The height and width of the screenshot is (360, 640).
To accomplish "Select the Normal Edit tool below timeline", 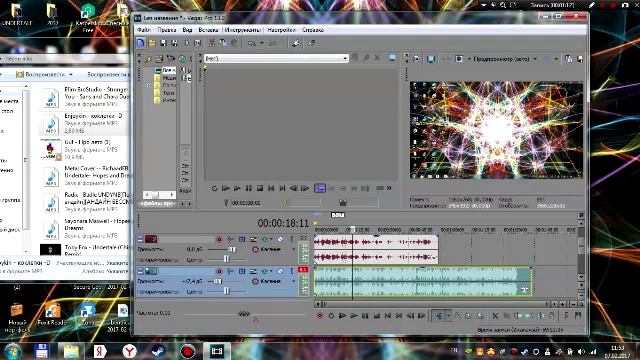I will (x=439, y=316).
